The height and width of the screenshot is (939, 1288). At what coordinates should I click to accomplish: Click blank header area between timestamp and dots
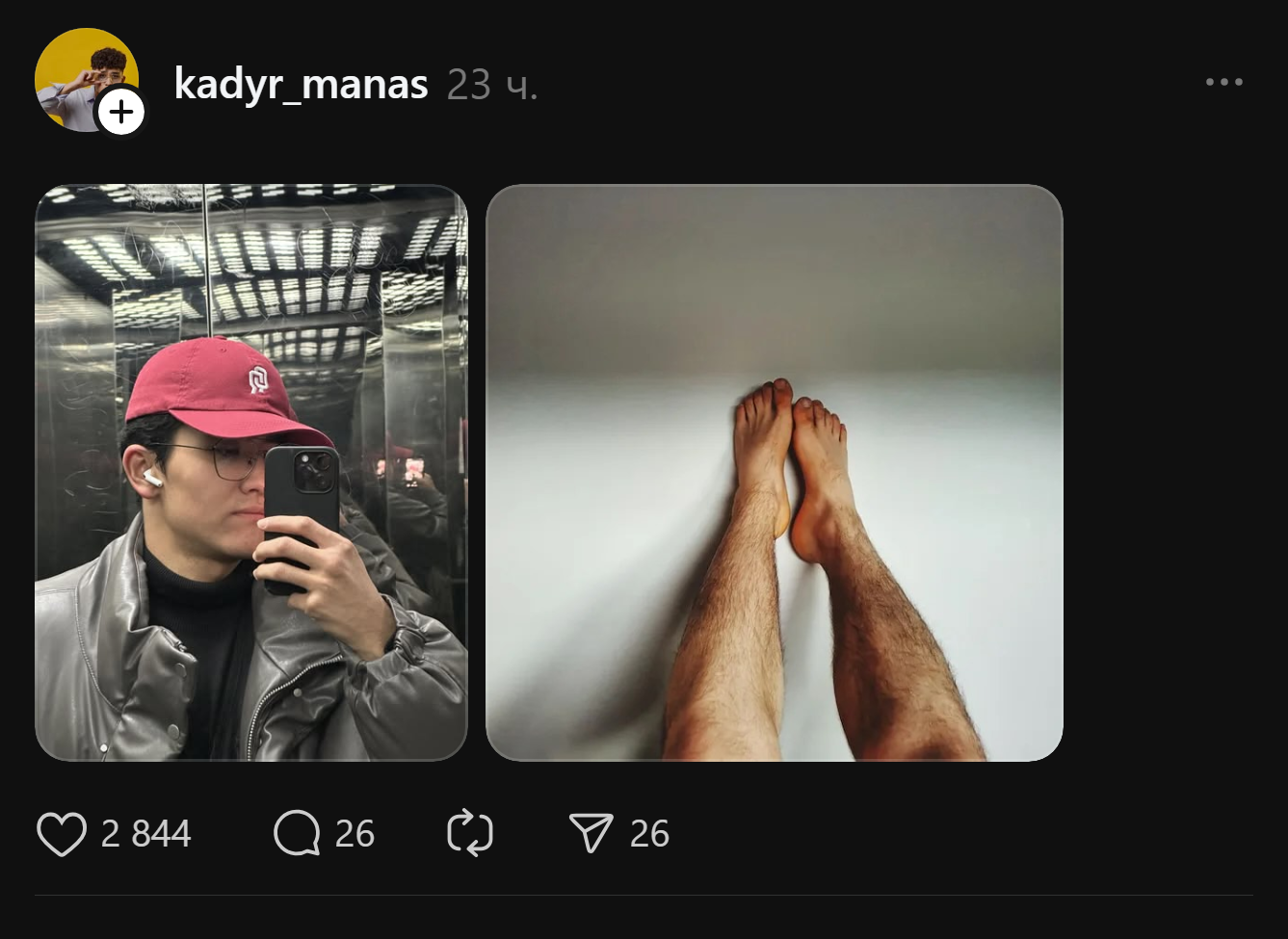867,85
